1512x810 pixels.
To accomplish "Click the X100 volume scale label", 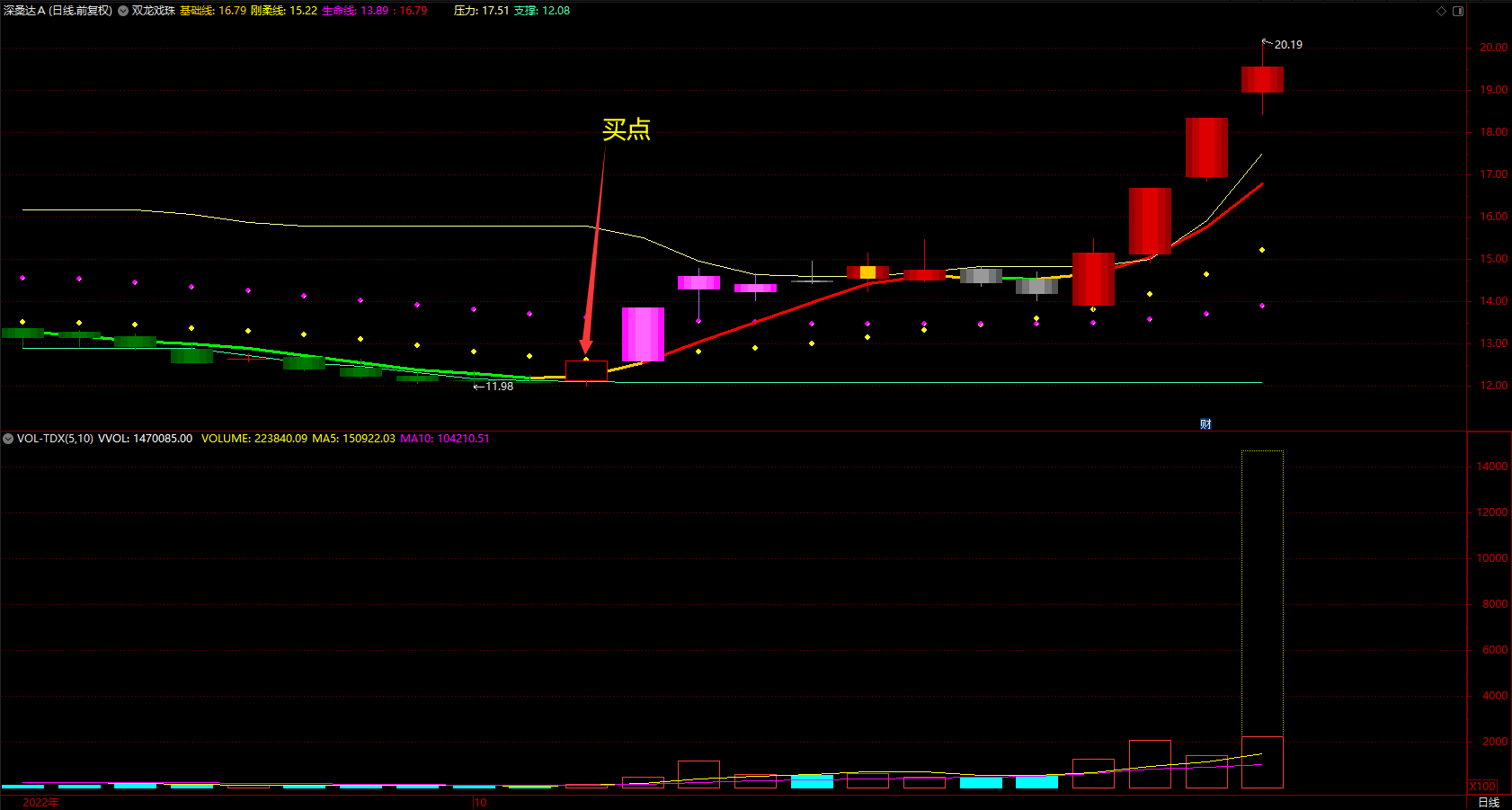I will coord(1482,787).
